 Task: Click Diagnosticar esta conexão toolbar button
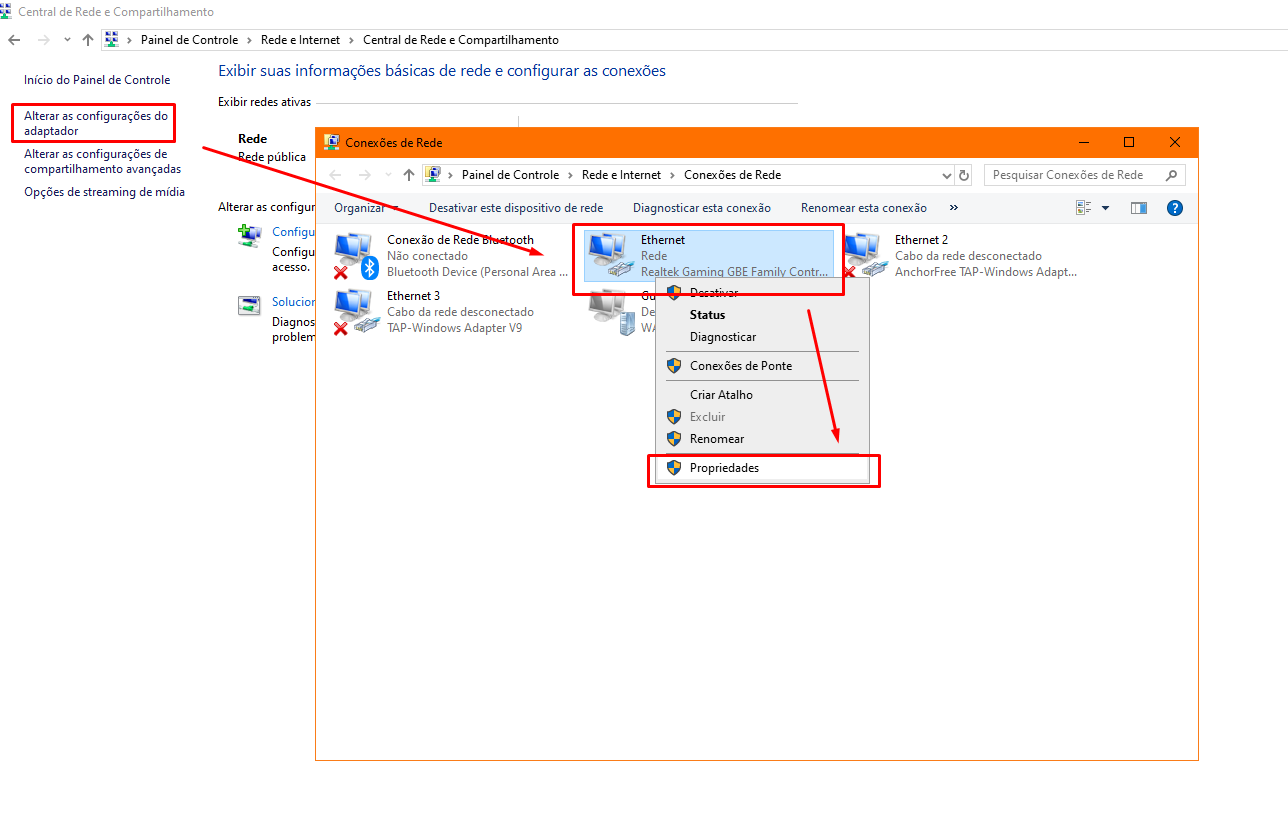pos(701,208)
